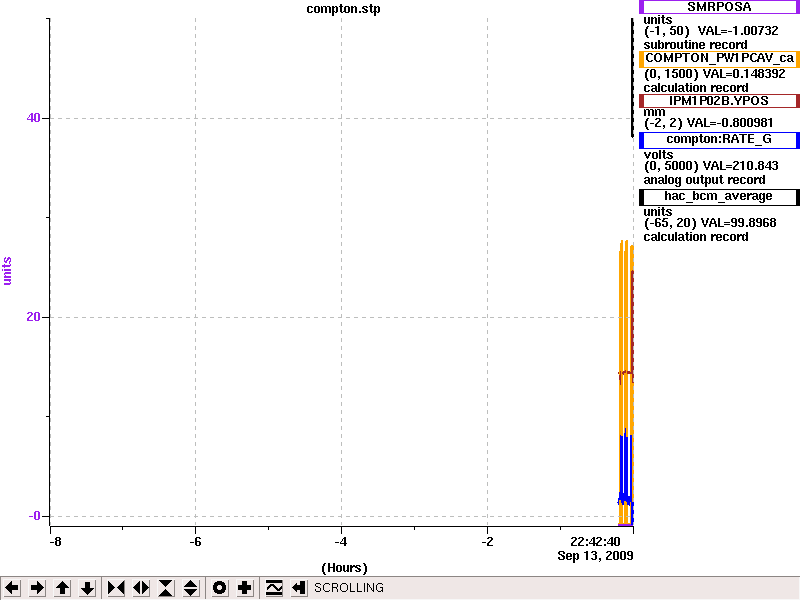Zoom in the value axis (hourglass icon)
This screenshot has height=600, width=800.
166,588
